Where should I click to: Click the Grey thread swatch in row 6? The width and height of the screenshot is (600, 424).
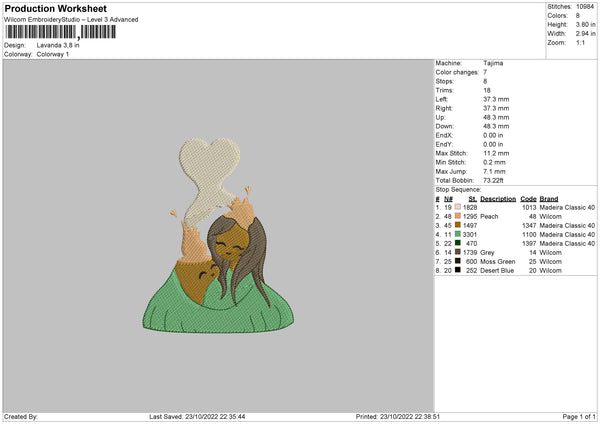458,252
